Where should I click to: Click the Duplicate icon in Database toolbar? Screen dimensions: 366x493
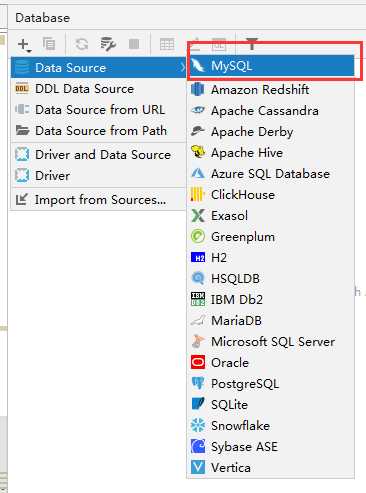(49, 44)
